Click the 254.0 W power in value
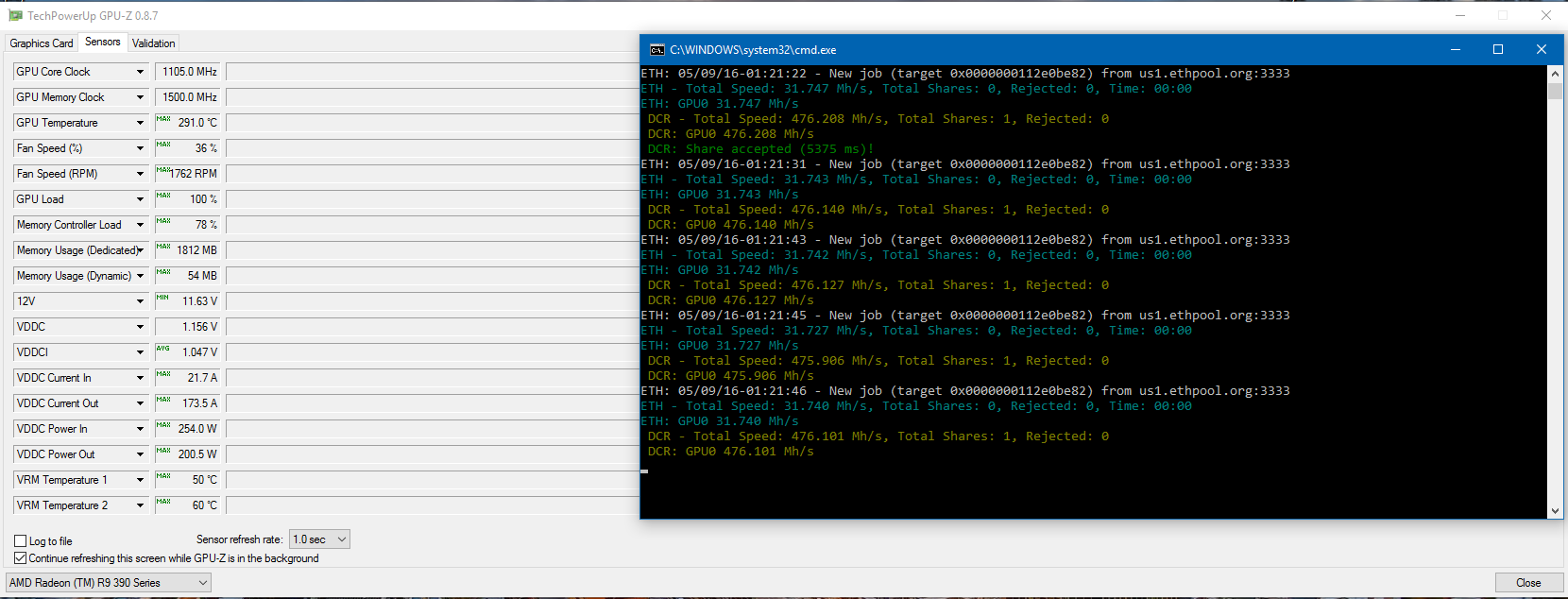Viewport: 1568px width, 599px height. point(187,429)
